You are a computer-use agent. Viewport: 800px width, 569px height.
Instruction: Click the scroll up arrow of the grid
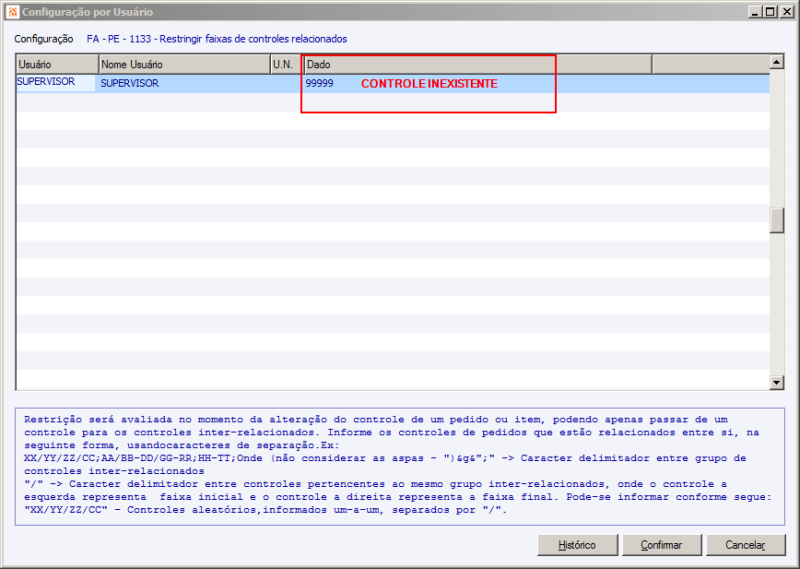click(x=777, y=62)
